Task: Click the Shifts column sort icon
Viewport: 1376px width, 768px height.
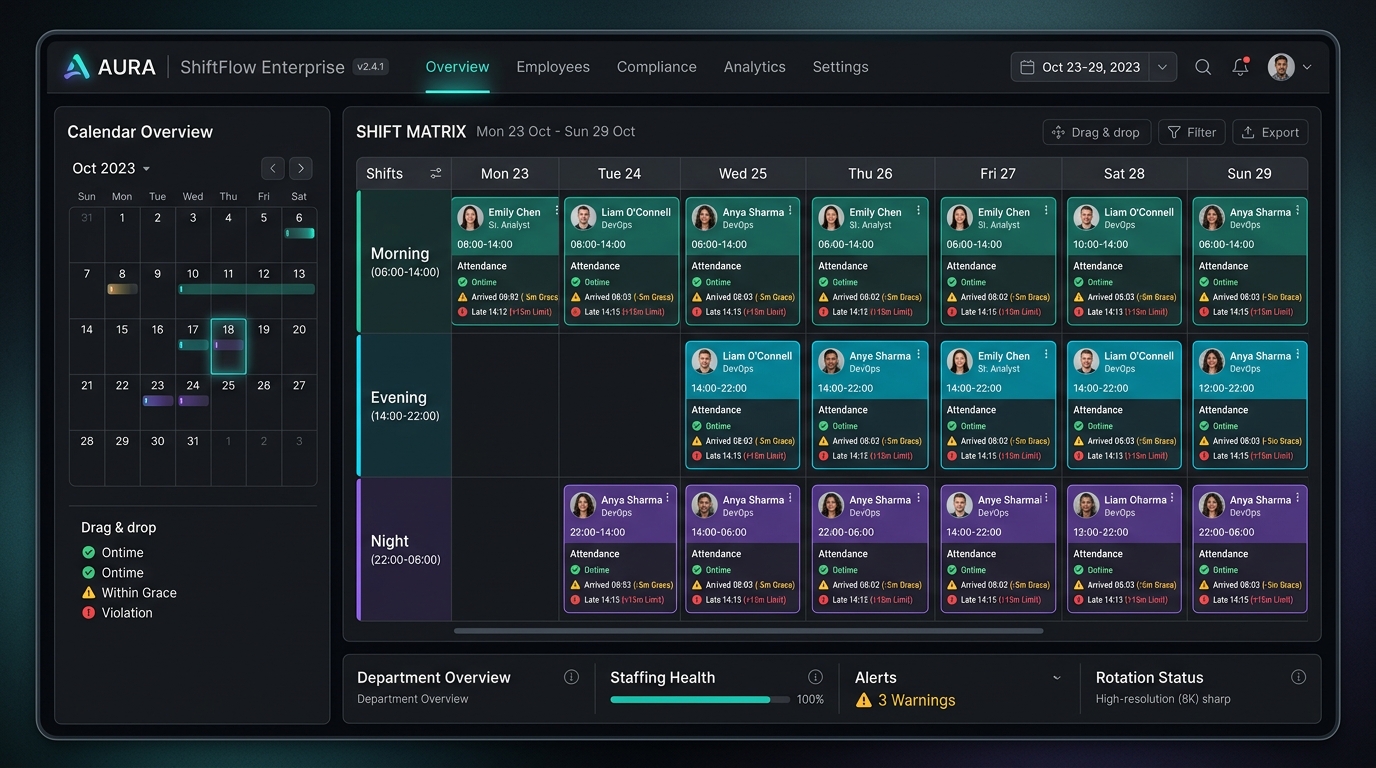Action: pyautogui.click(x=436, y=174)
